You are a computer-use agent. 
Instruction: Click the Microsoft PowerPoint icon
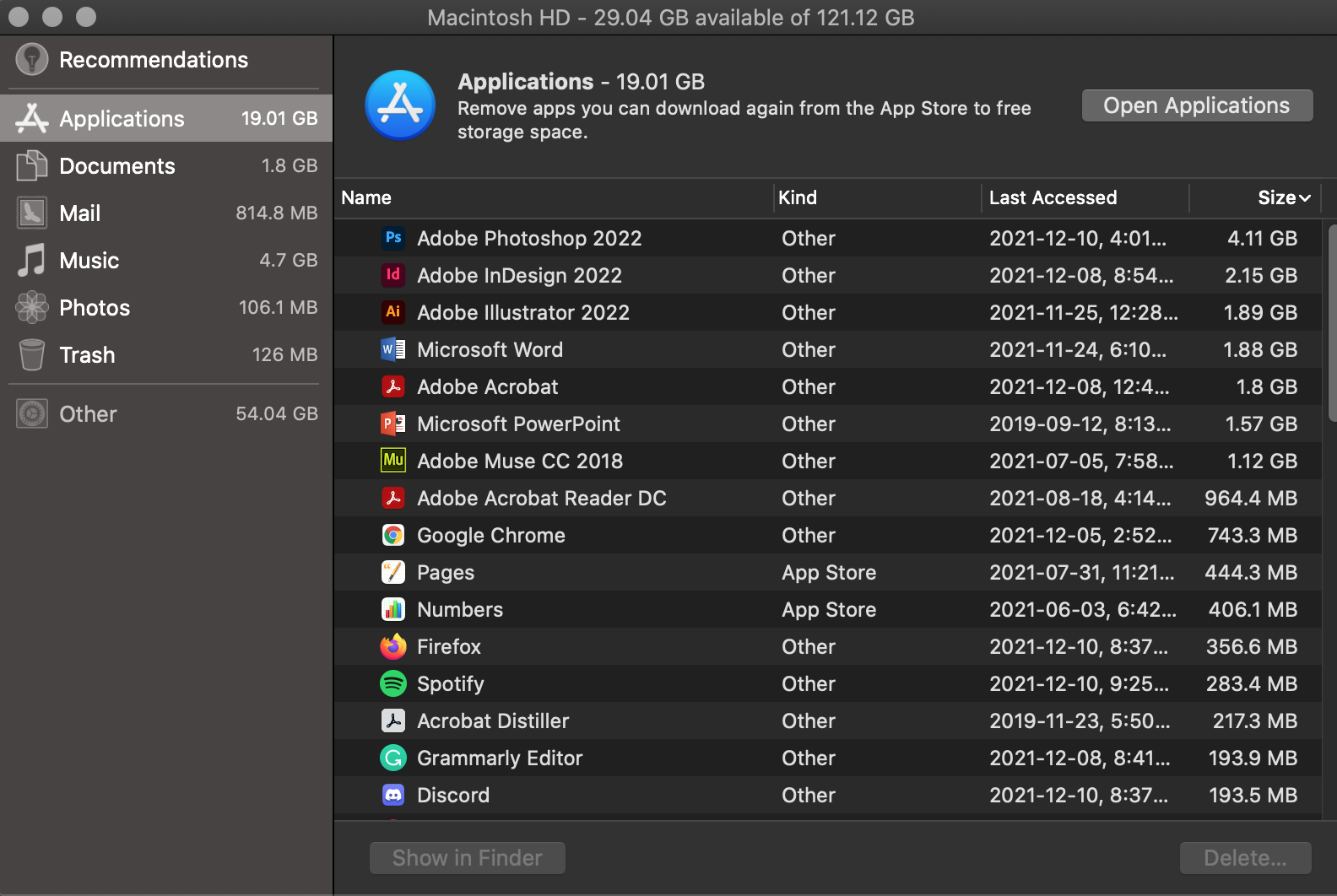point(393,424)
